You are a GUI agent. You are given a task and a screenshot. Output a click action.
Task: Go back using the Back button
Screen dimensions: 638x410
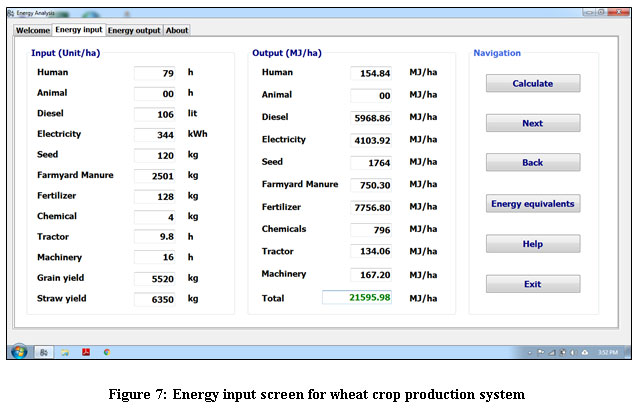532,163
